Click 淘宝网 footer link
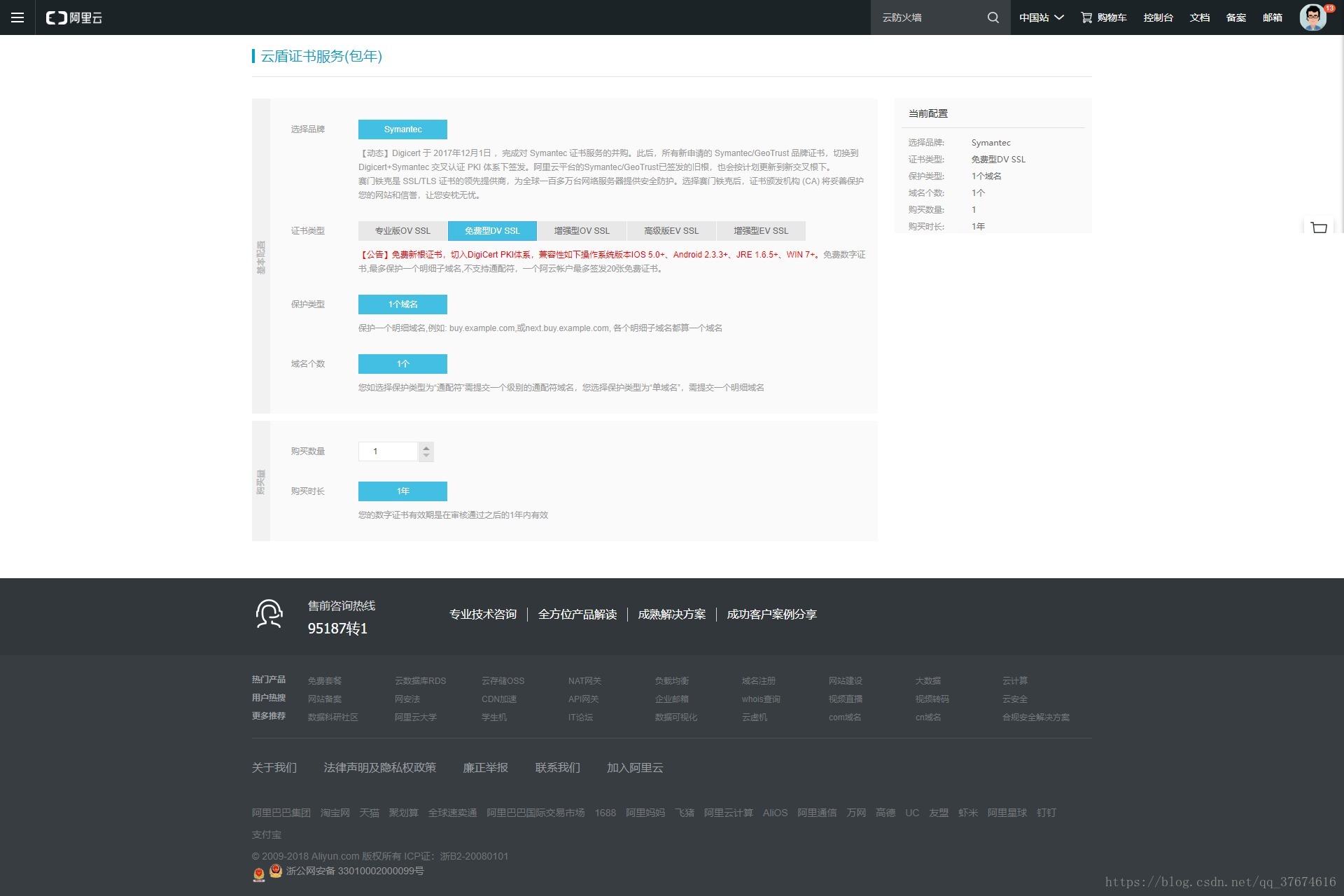The height and width of the screenshot is (896, 1344). (335, 813)
